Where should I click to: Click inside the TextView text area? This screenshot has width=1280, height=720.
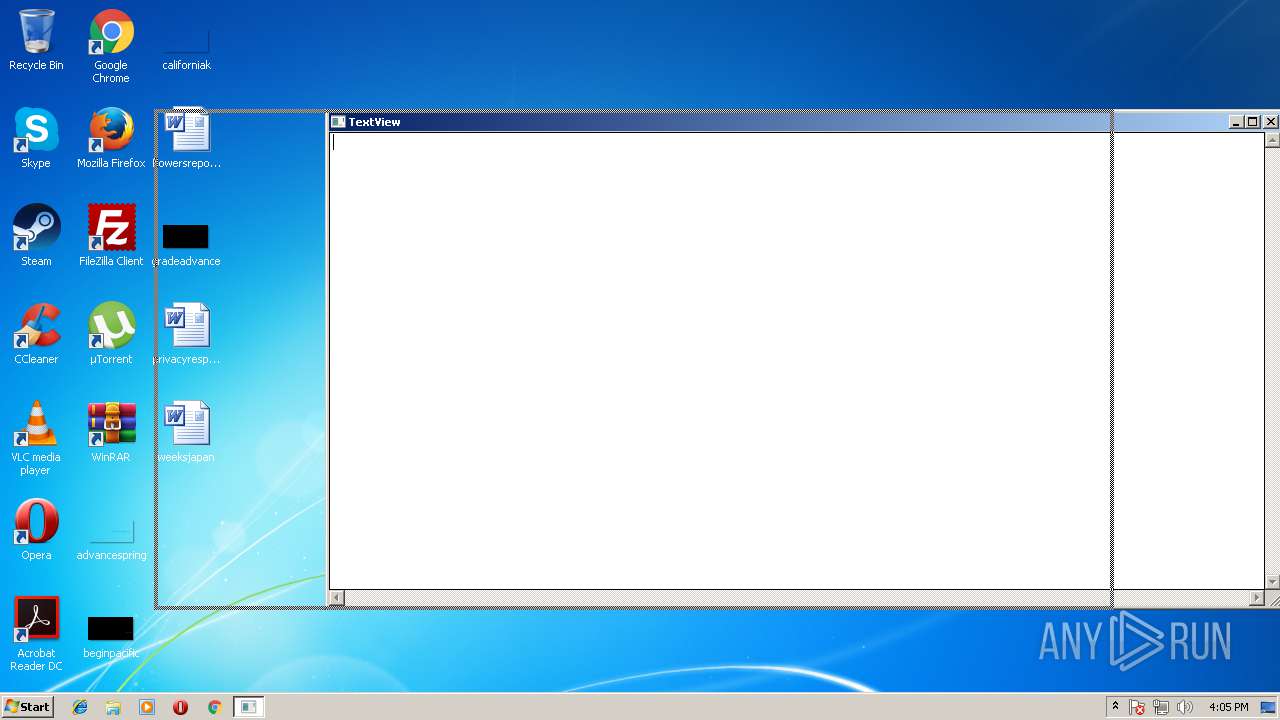tap(797, 360)
